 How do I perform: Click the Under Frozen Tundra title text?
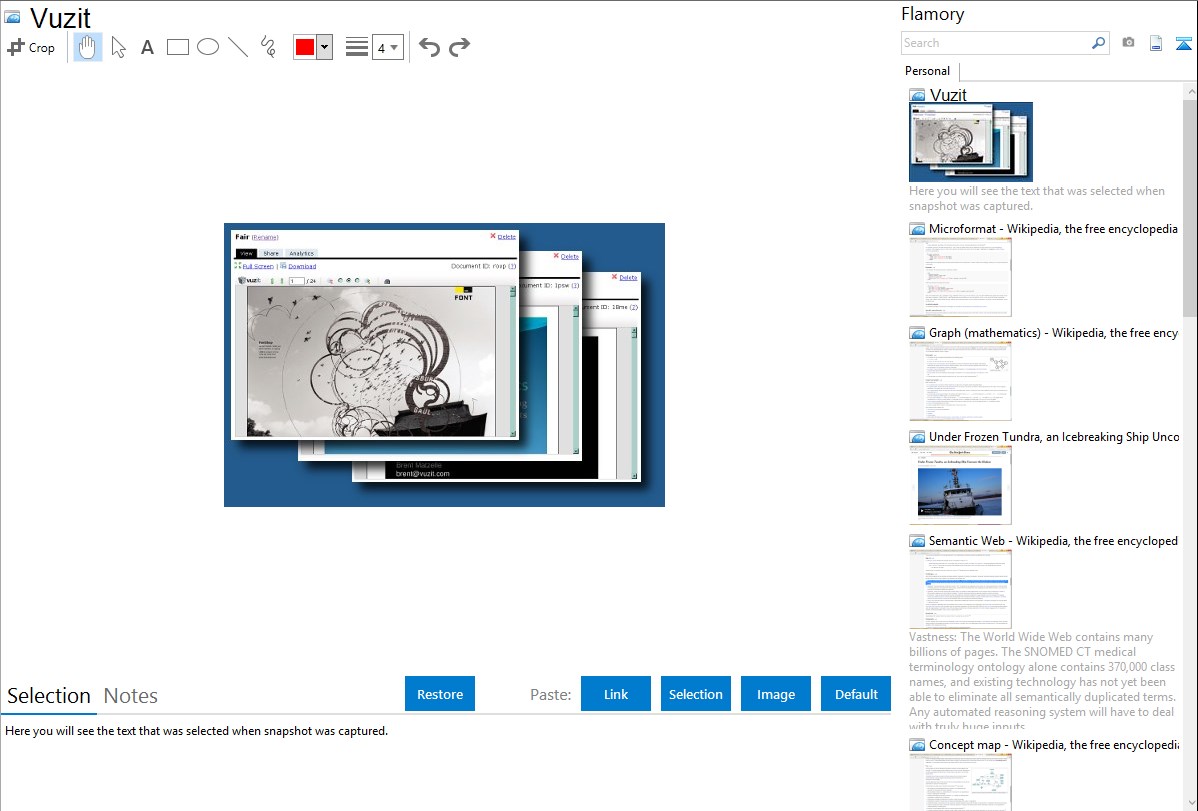(x=1054, y=436)
